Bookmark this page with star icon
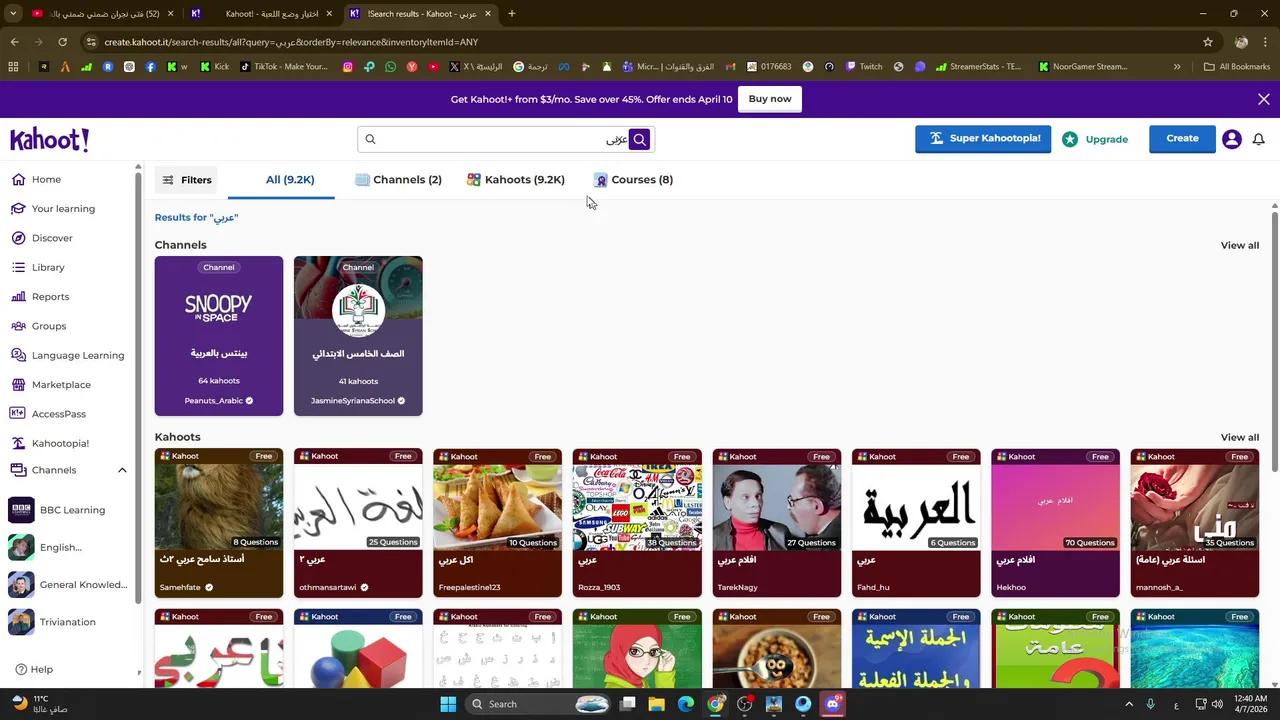Viewport: 1280px width, 720px height. (x=1208, y=42)
